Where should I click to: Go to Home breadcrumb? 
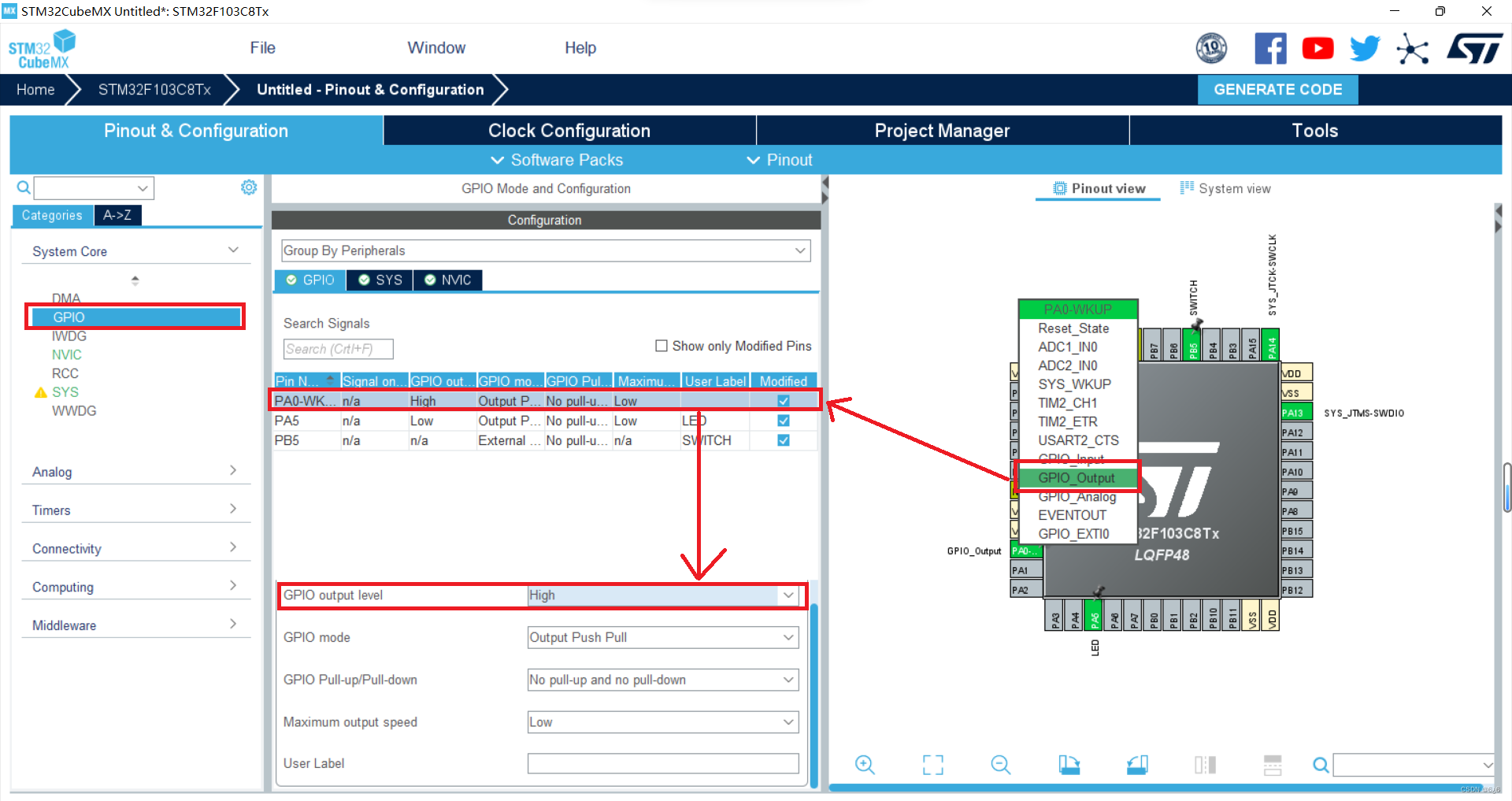[x=35, y=90]
